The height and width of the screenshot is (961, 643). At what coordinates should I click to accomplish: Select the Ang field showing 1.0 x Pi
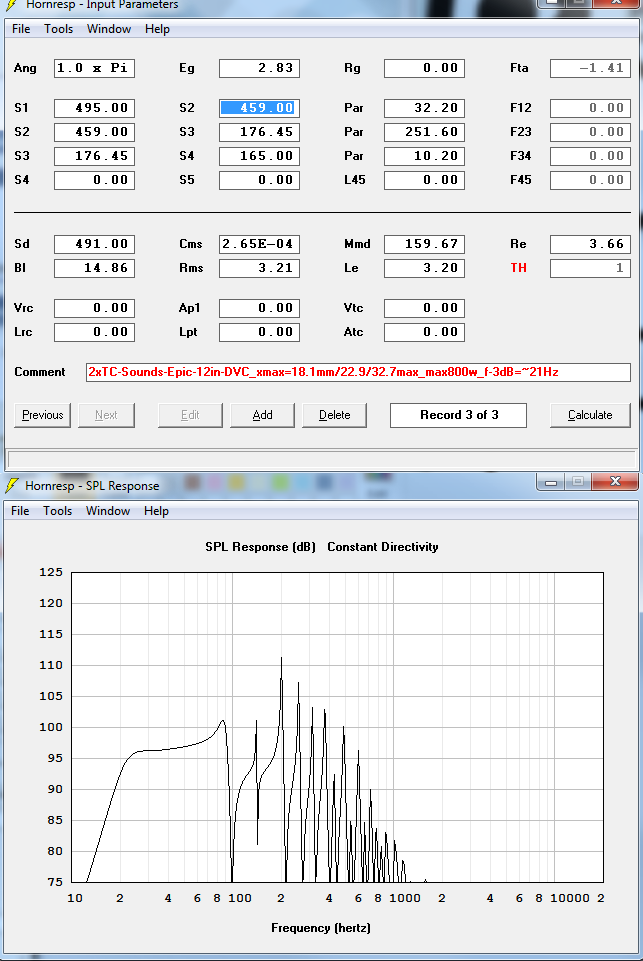click(94, 68)
